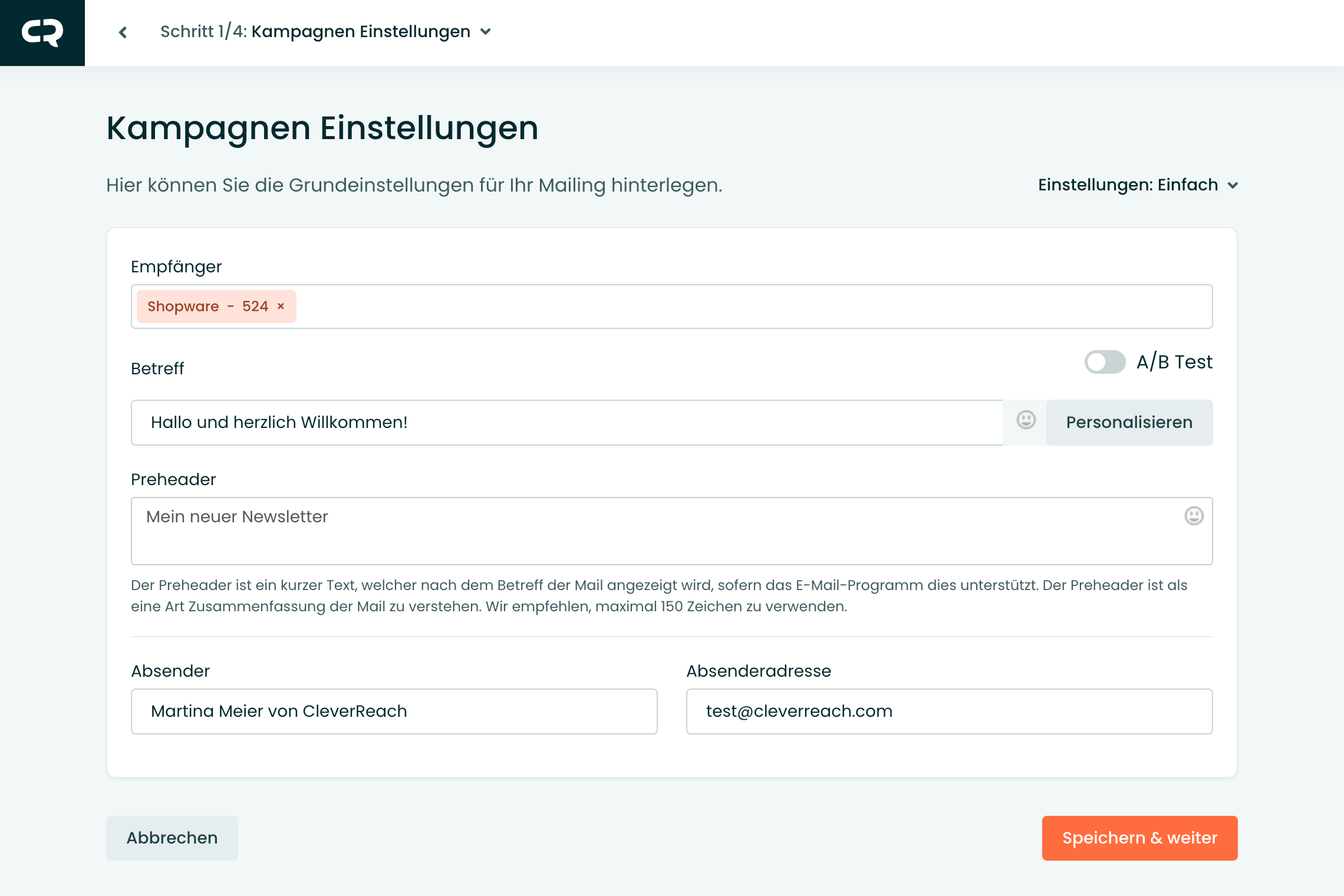Open Einstellungen: Einfach dropdown

(1127, 185)
